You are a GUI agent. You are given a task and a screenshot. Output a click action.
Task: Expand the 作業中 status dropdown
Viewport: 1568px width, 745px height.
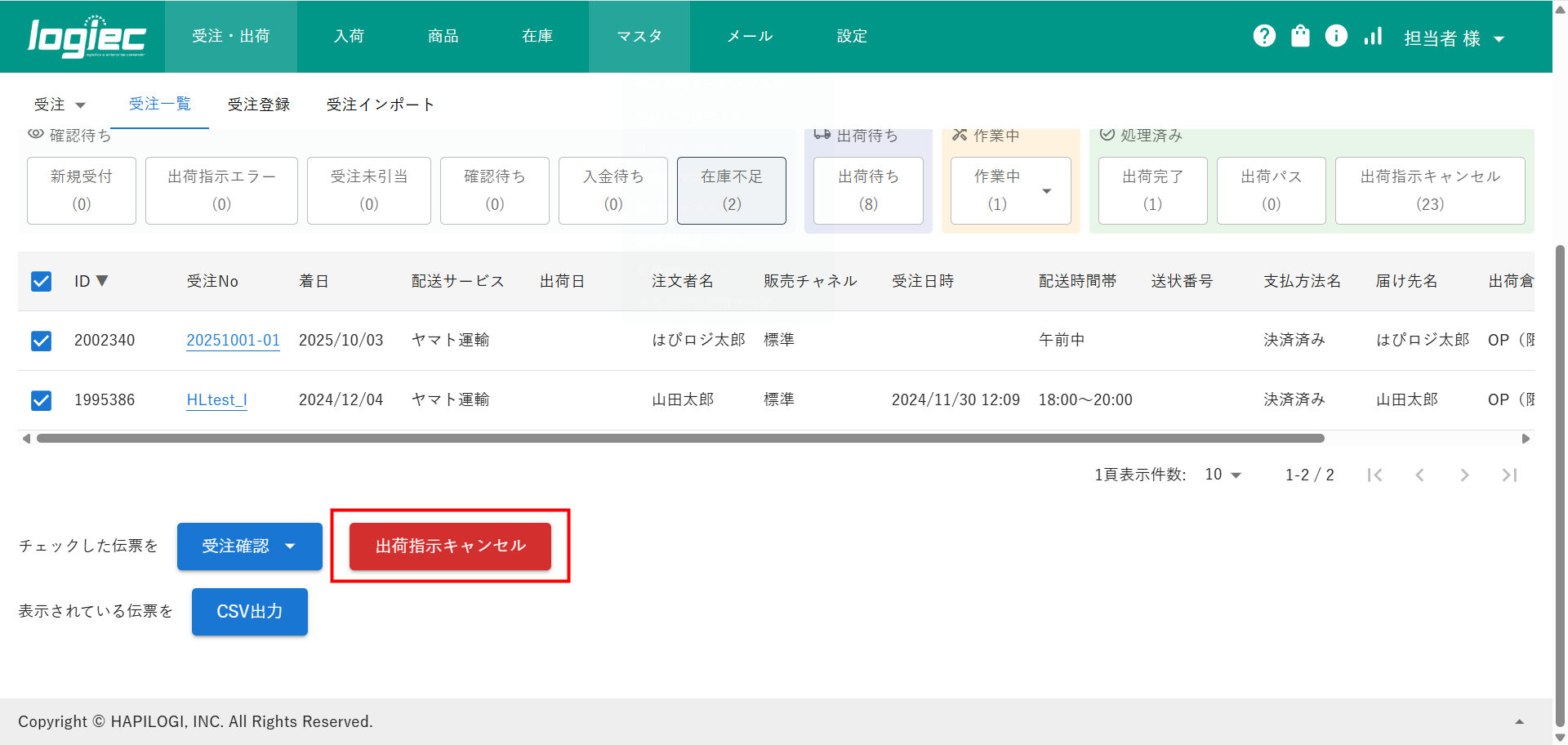[1046, 191]
